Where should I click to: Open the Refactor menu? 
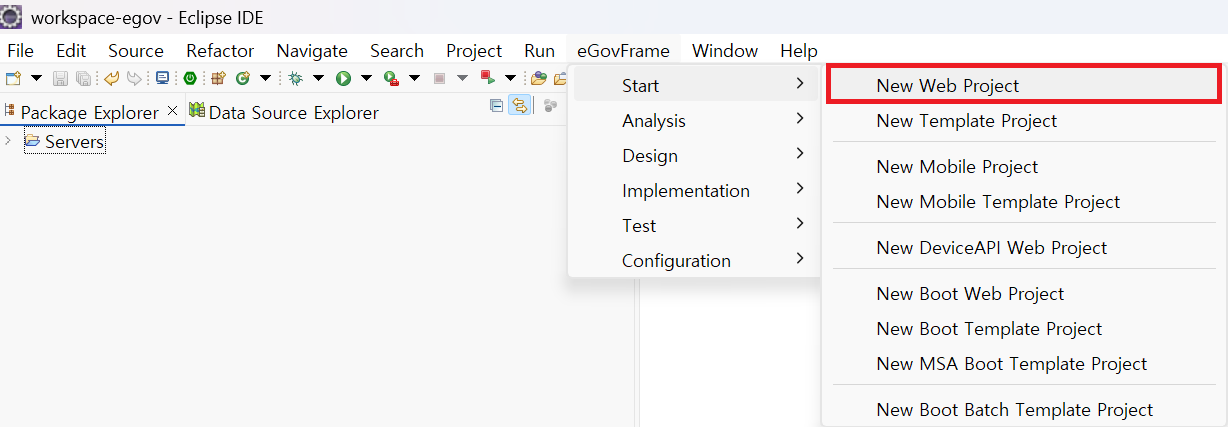point(220,50)
